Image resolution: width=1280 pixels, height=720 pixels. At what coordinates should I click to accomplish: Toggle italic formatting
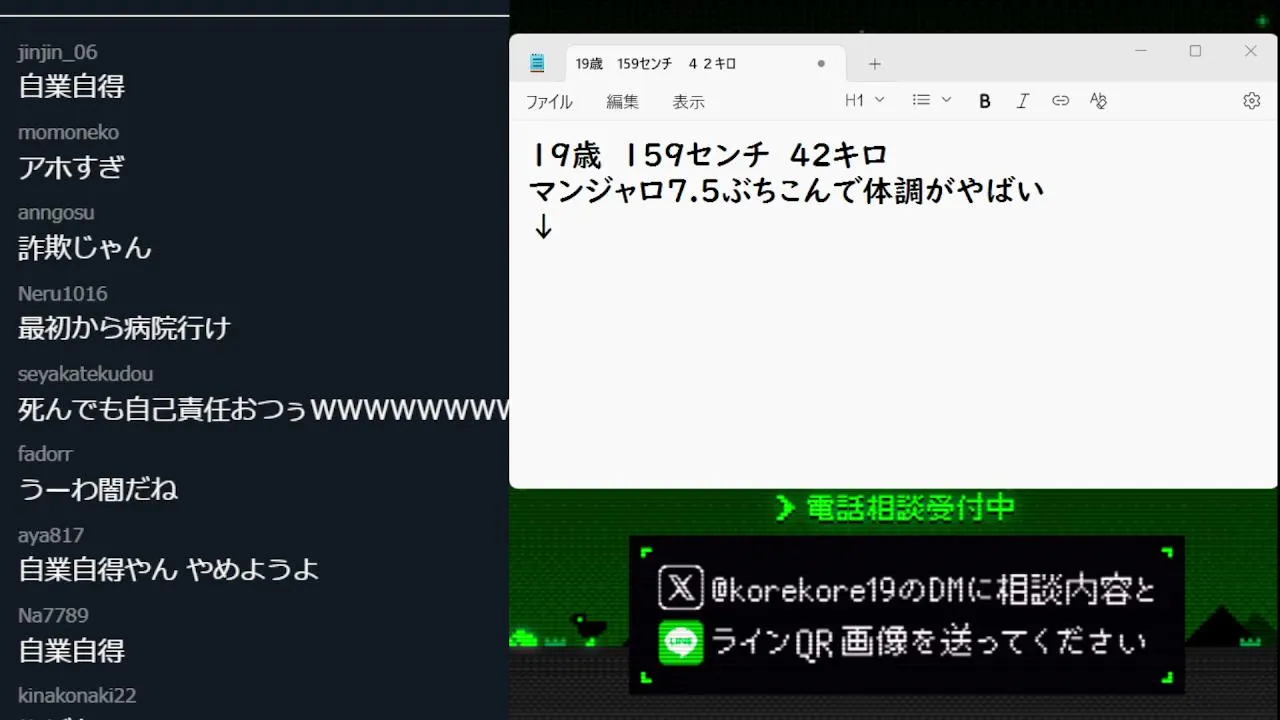coord(1023,101)
